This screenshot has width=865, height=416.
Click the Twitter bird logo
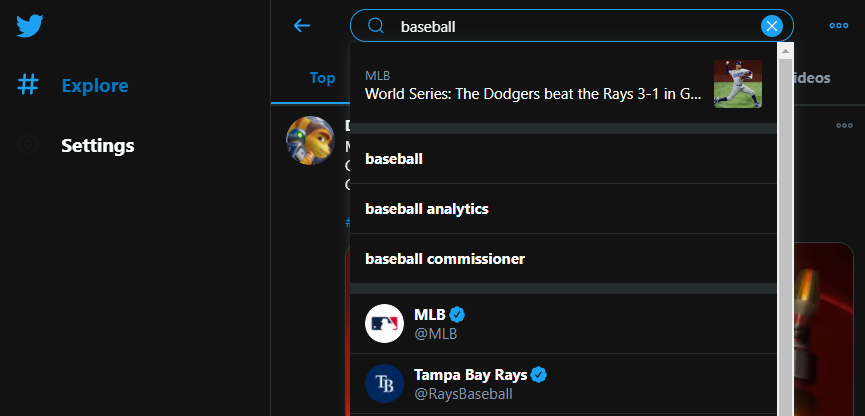[30, 25]
